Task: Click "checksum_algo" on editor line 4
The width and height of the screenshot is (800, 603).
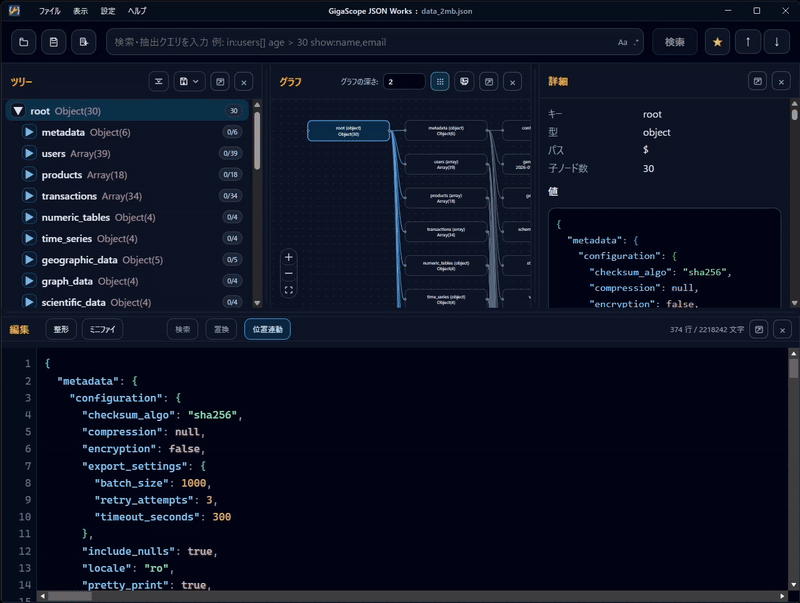Action: click(x=129, y=415)
